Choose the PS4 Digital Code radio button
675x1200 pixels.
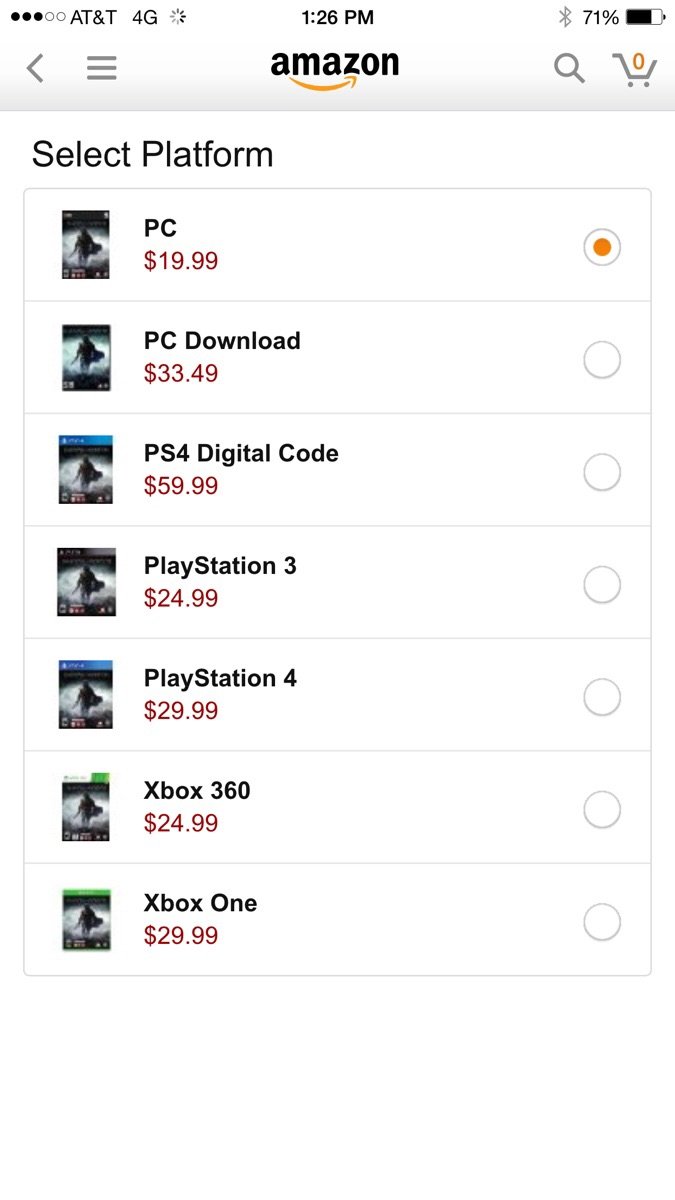[601, 472]
